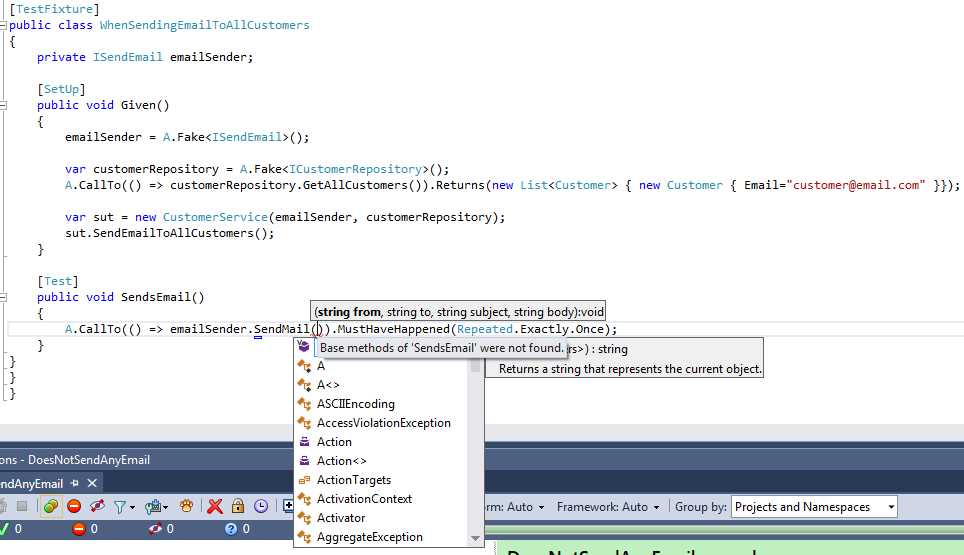Viewport: 964px width, 555px height.
Task: Click 'Repeated' in Repeated.Exactly.Once
Action: pyautogui.click(x=484, y=329)
